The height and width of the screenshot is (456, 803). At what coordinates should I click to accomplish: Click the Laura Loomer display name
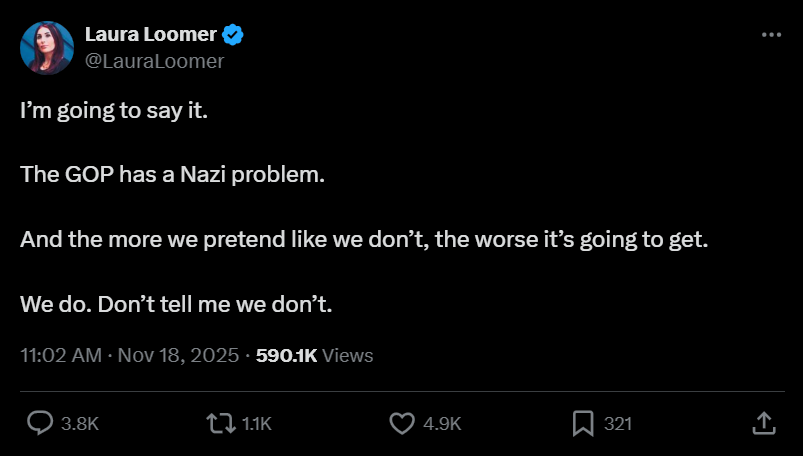pyautogui.click(x=150, y=35)
